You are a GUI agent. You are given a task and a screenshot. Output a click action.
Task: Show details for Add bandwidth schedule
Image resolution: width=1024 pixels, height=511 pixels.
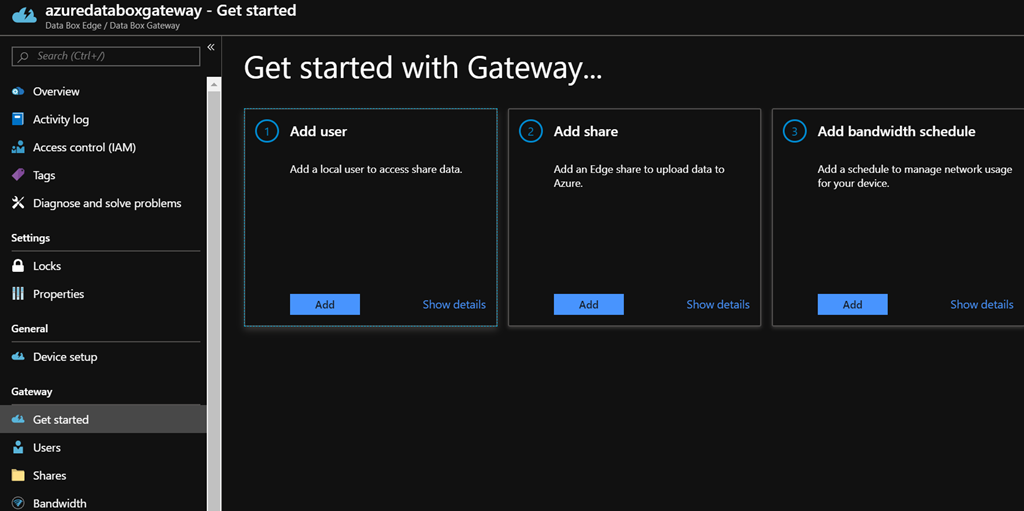981,305
